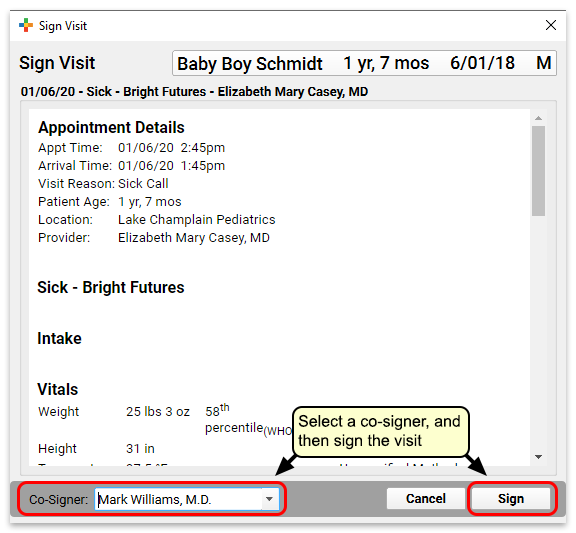This screenshot has height=533, width=576.
Task: Close the Sign Visit dialog
Action: coord(551,25)
